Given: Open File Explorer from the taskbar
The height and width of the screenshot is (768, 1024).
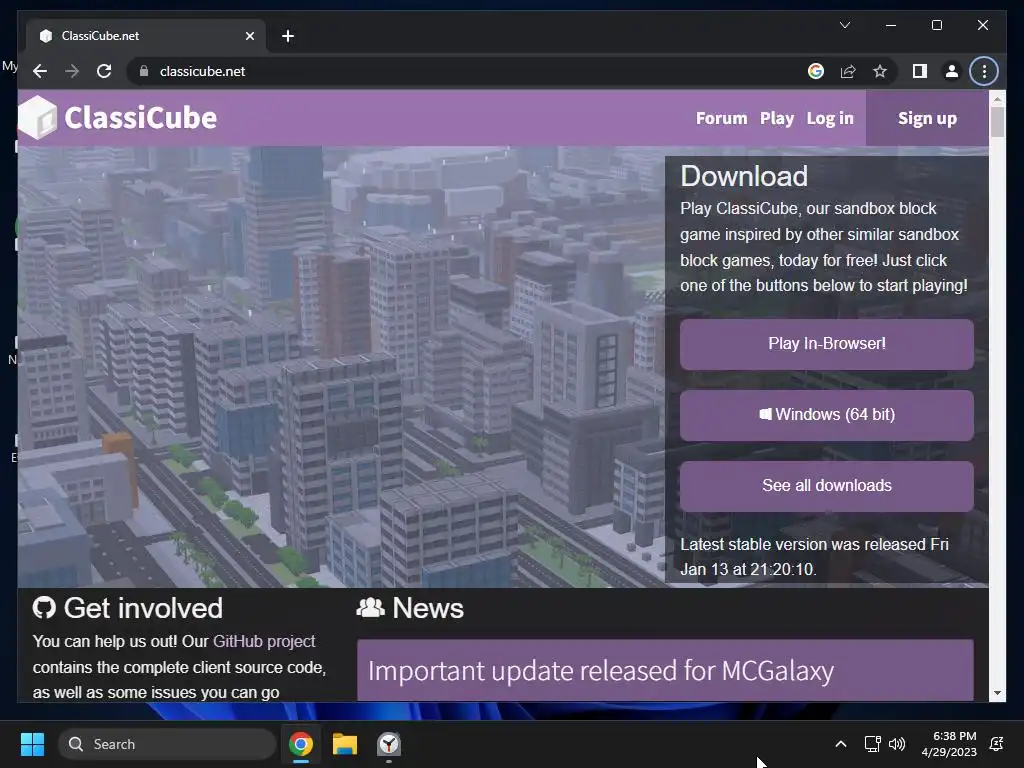Looking at the screenshot, I should pyautogui.click(x=345, y=744).
